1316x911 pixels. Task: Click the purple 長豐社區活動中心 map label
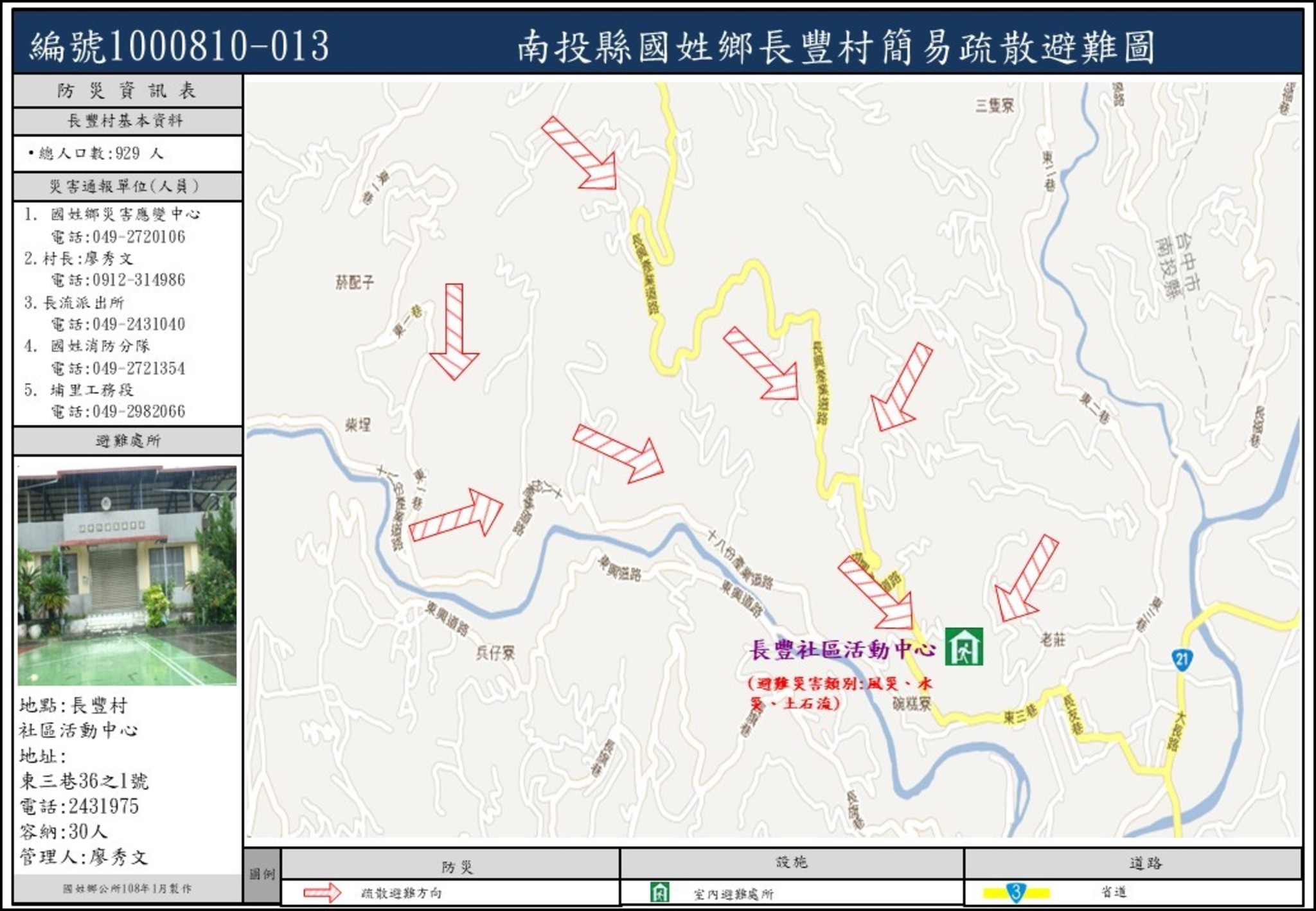pos(842,650)
